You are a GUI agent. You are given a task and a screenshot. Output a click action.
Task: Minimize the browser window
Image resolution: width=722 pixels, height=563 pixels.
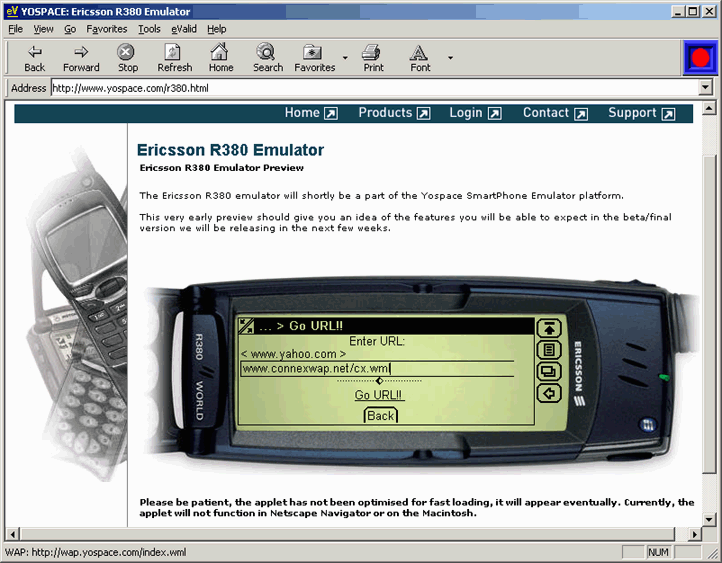677,12
